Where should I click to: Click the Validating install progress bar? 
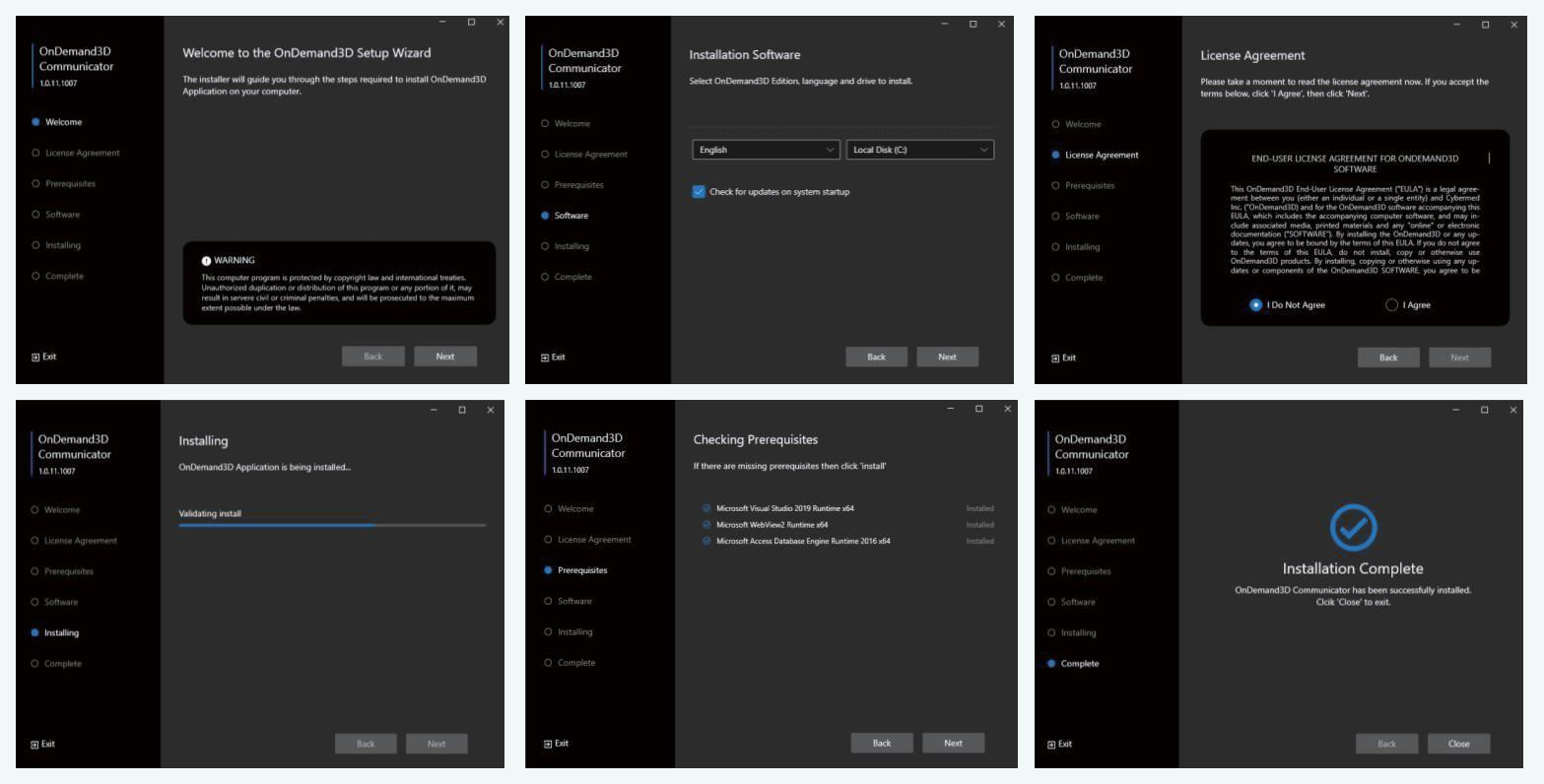click(332, 525)
